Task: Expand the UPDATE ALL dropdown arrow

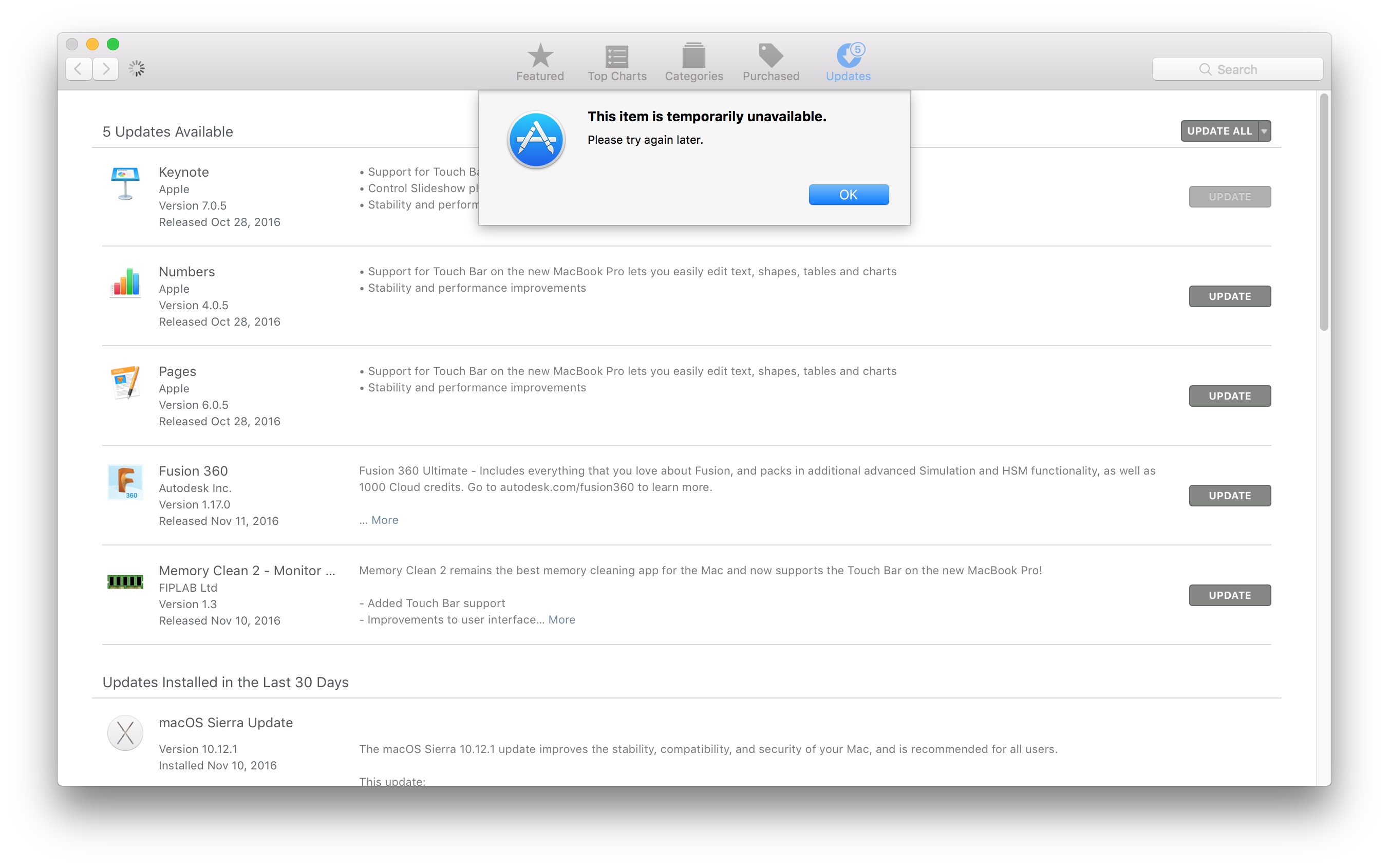Action: pos(1264,131)
